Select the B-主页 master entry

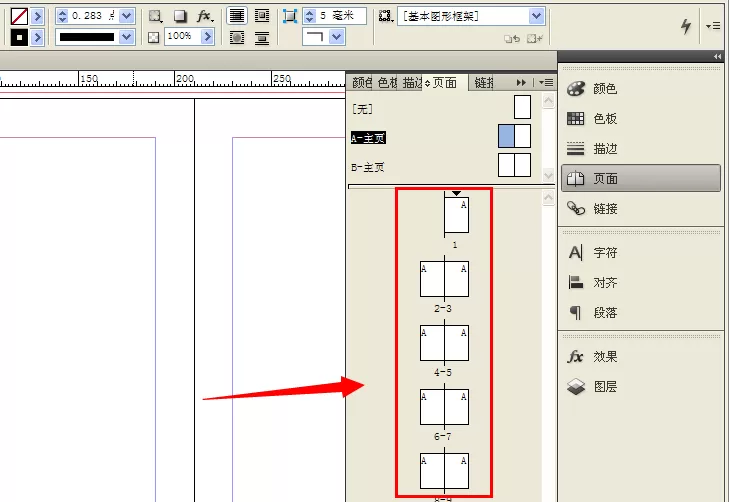coord(368,167)
